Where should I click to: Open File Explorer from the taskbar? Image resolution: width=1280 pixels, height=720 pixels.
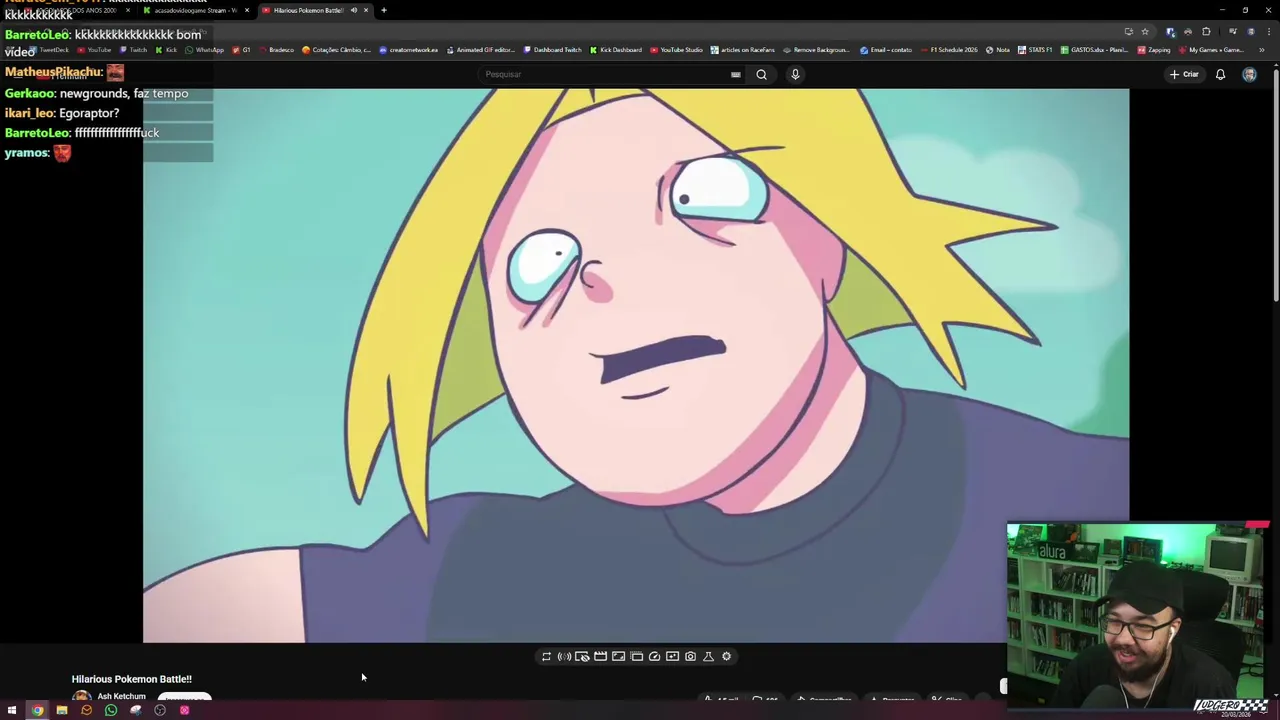coord(62,710)
